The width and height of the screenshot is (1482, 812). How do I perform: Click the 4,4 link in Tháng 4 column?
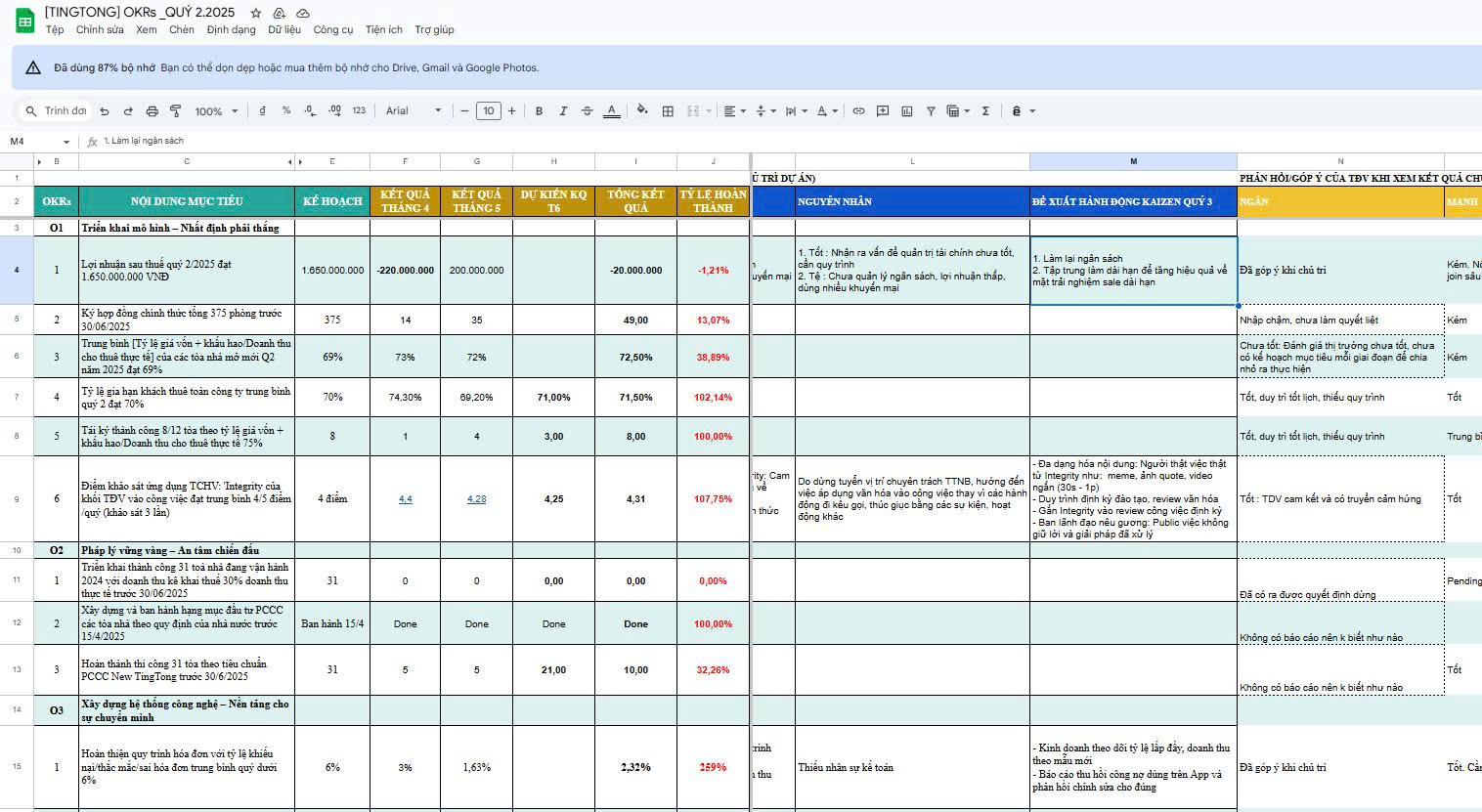tap(406, 499)
